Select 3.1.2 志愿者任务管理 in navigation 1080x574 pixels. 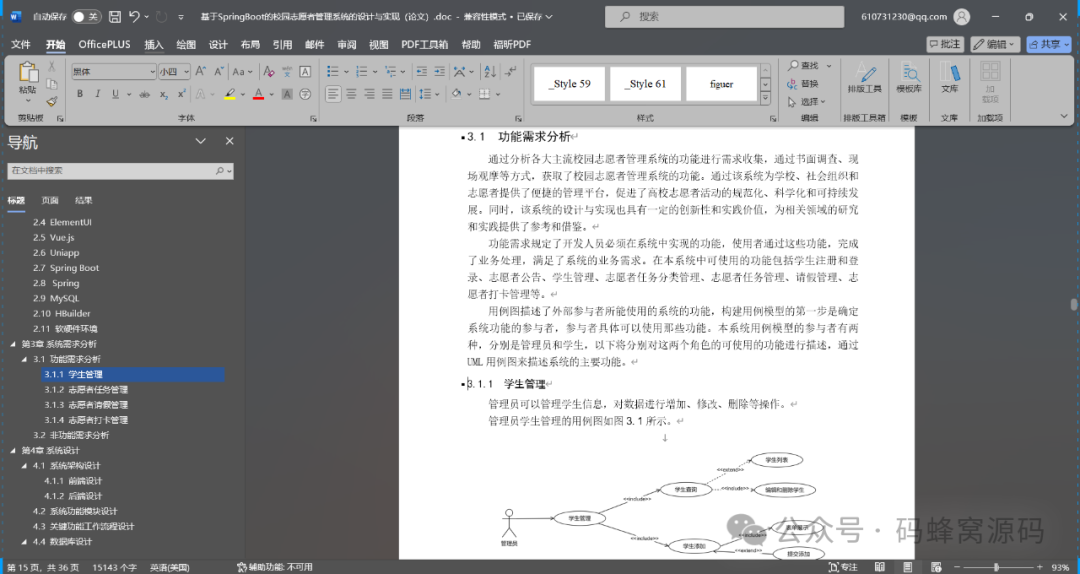(x=86, y=389)
